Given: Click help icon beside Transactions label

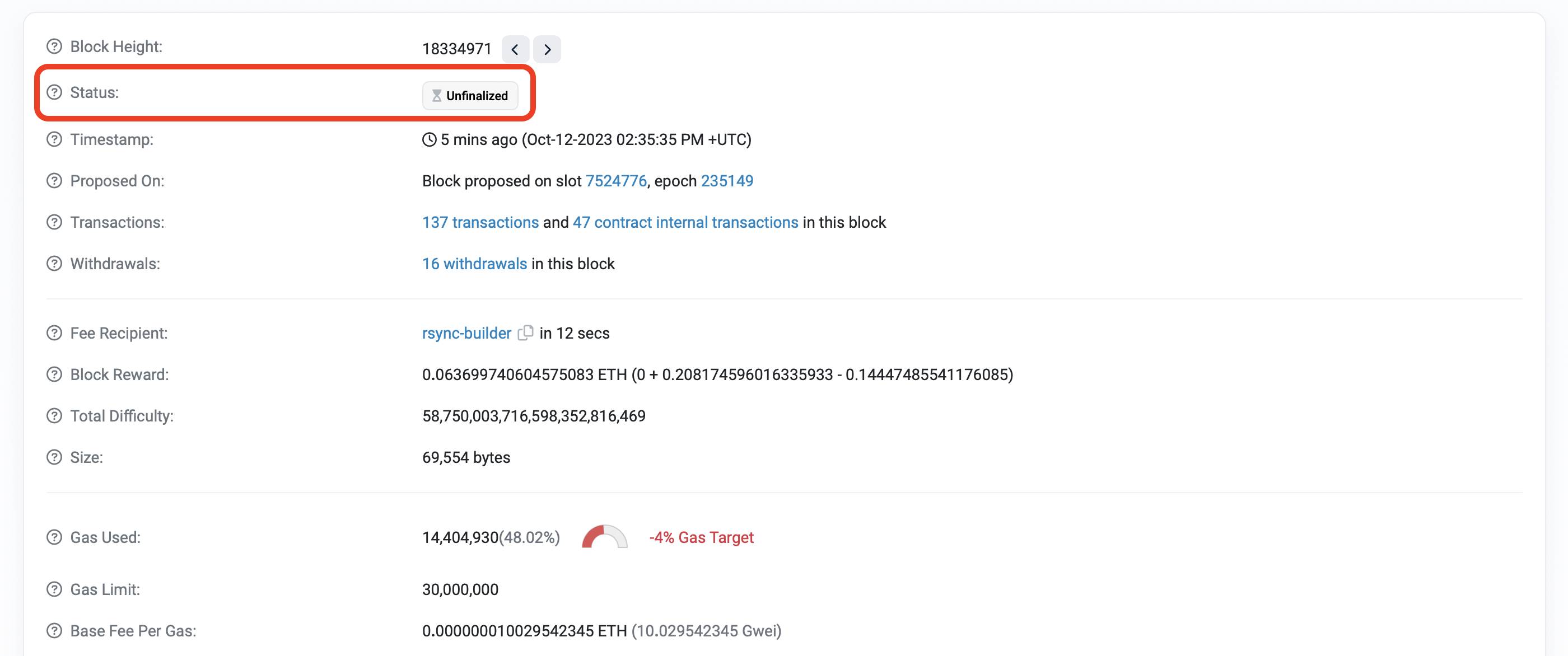Looking at the screenshot, I should [x=54, y=222].
